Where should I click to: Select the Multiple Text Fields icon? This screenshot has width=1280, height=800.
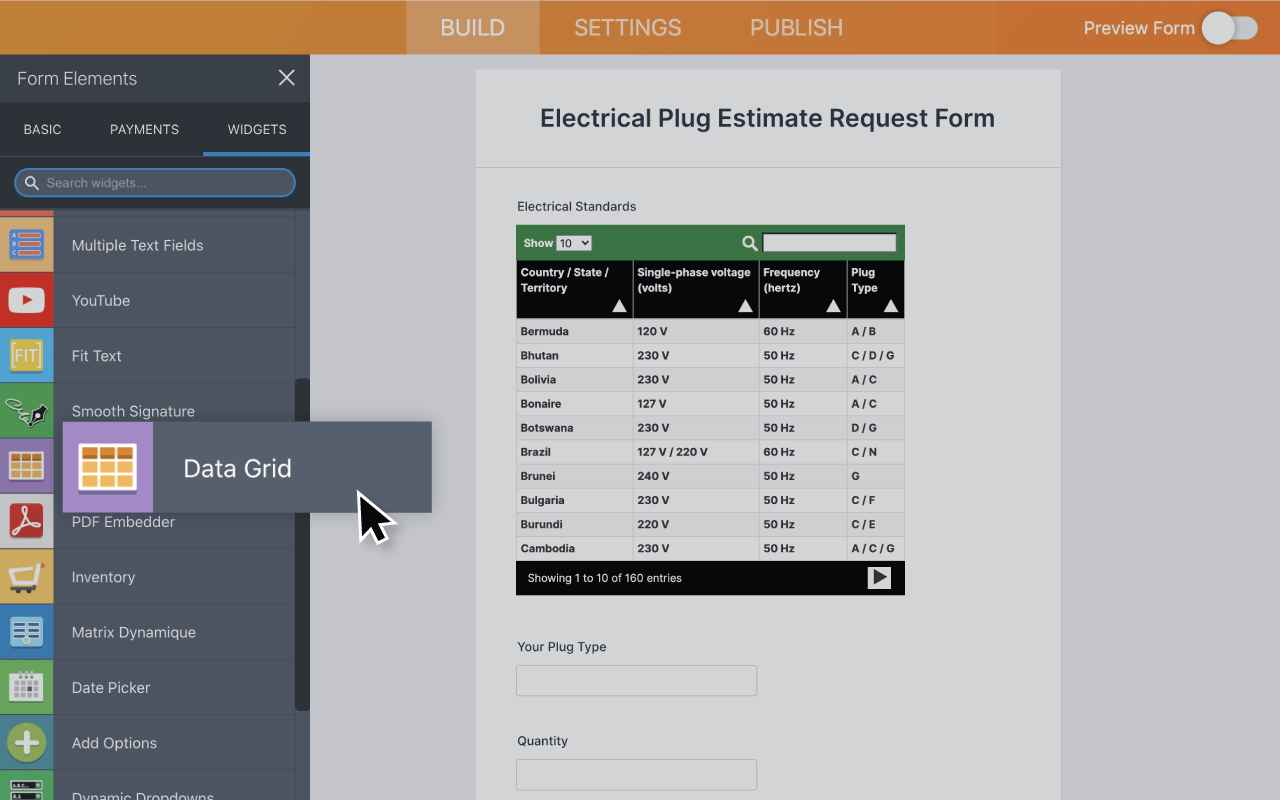[27, 244]
